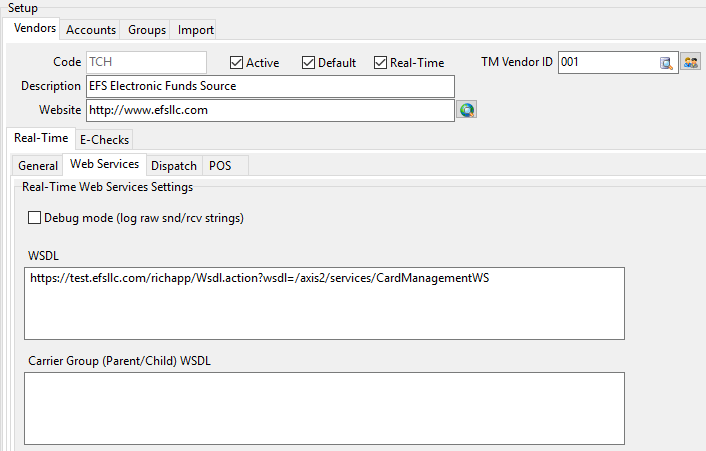Click the "WSDL" label text

pyautogui.click(x=43, y=256)
